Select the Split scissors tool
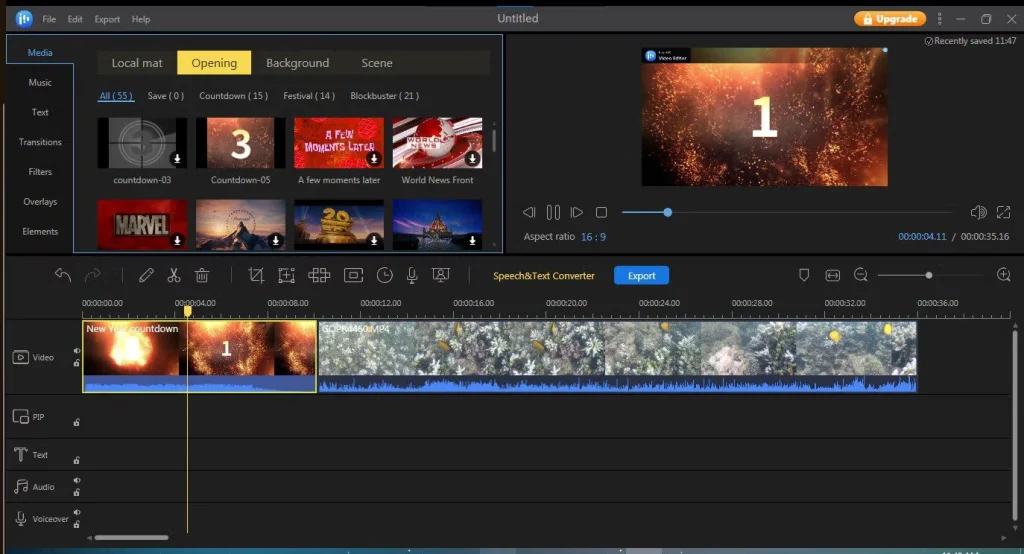The height and width of the screenshot is (554, 1024). tap(174, 276)
